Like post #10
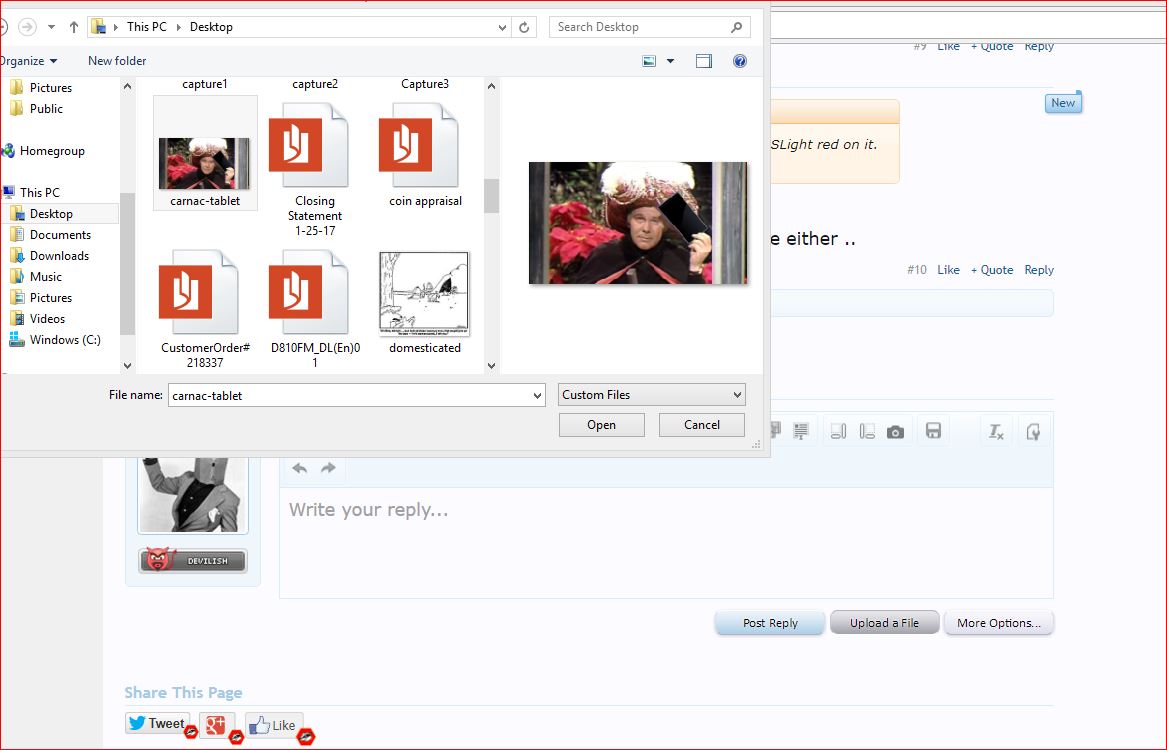 pyautogui.click(x=948, y=270)
